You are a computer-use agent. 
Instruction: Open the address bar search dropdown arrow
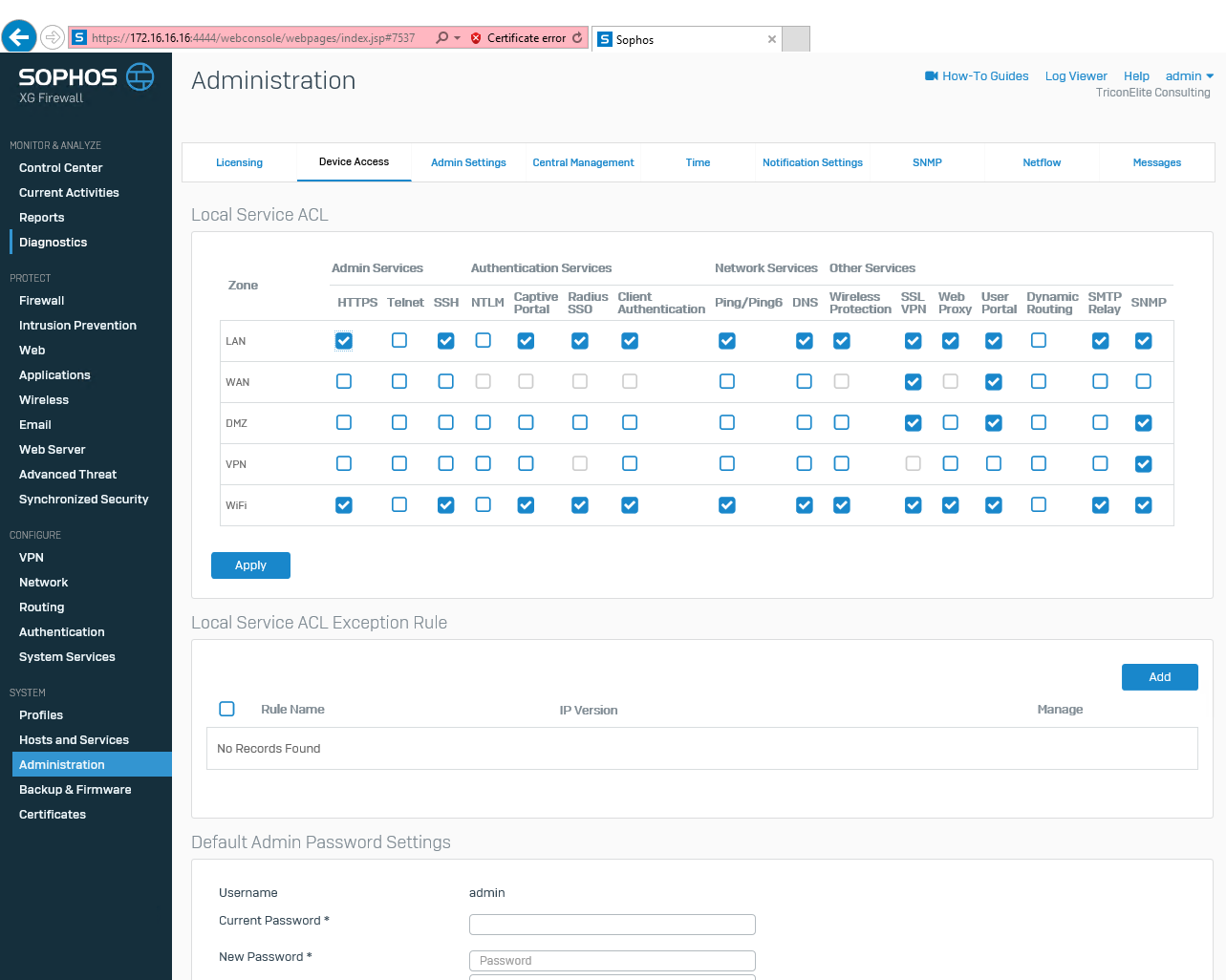pyautogui.click(x=457, y=38)
